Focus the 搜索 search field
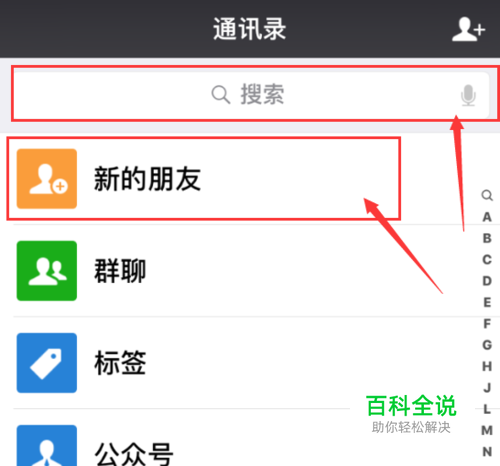This screenshot has width=500, height=466. (251, 95)
